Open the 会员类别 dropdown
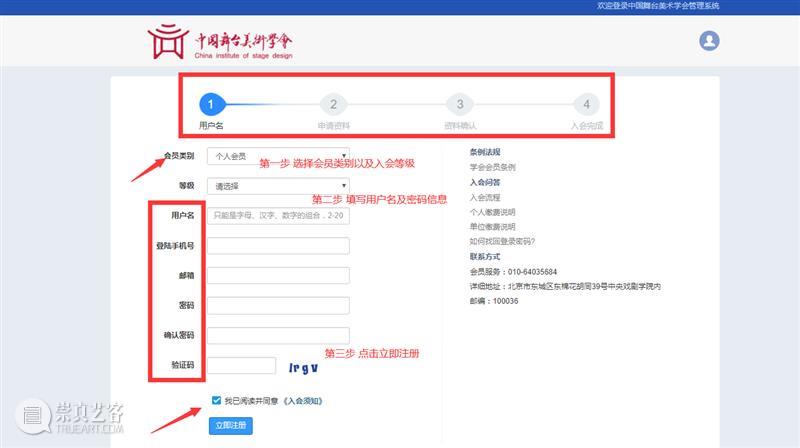800x448 pixels. coord(278,156)
